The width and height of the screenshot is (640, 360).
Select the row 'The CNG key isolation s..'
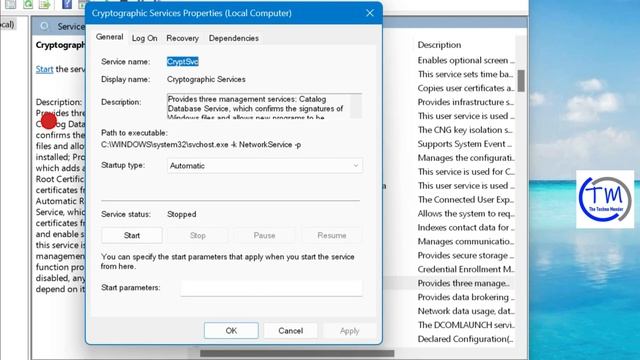(465, 130)
